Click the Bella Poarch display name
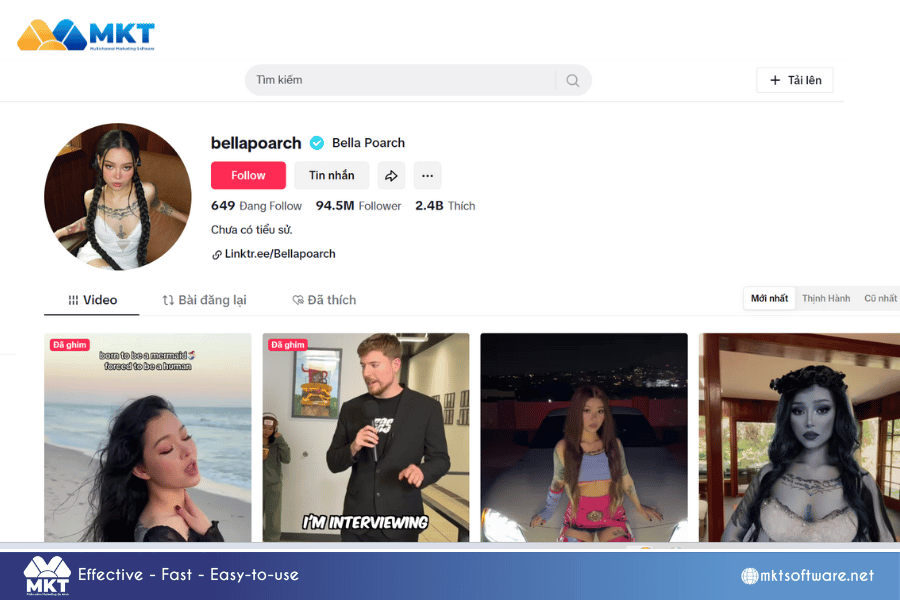The image size is (900, 600). [368, 143]
